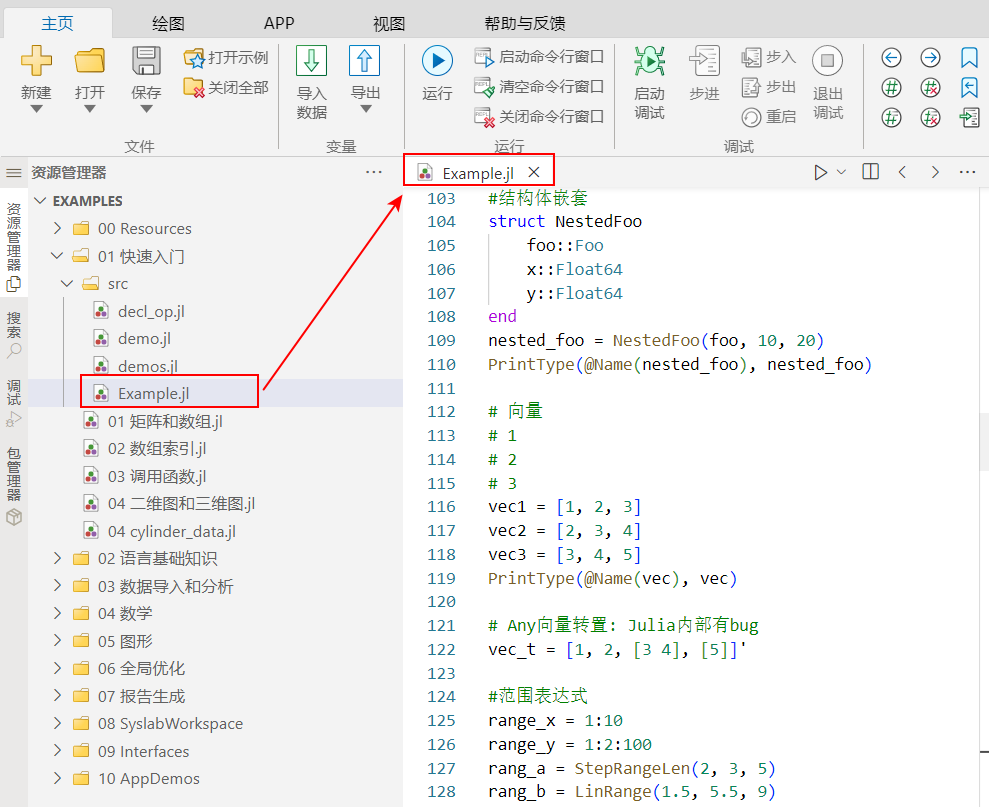This screenshot has height=807, width=989.
Task: Switch to the 绘图 ribbon tab
Action: tap(167, 23)
